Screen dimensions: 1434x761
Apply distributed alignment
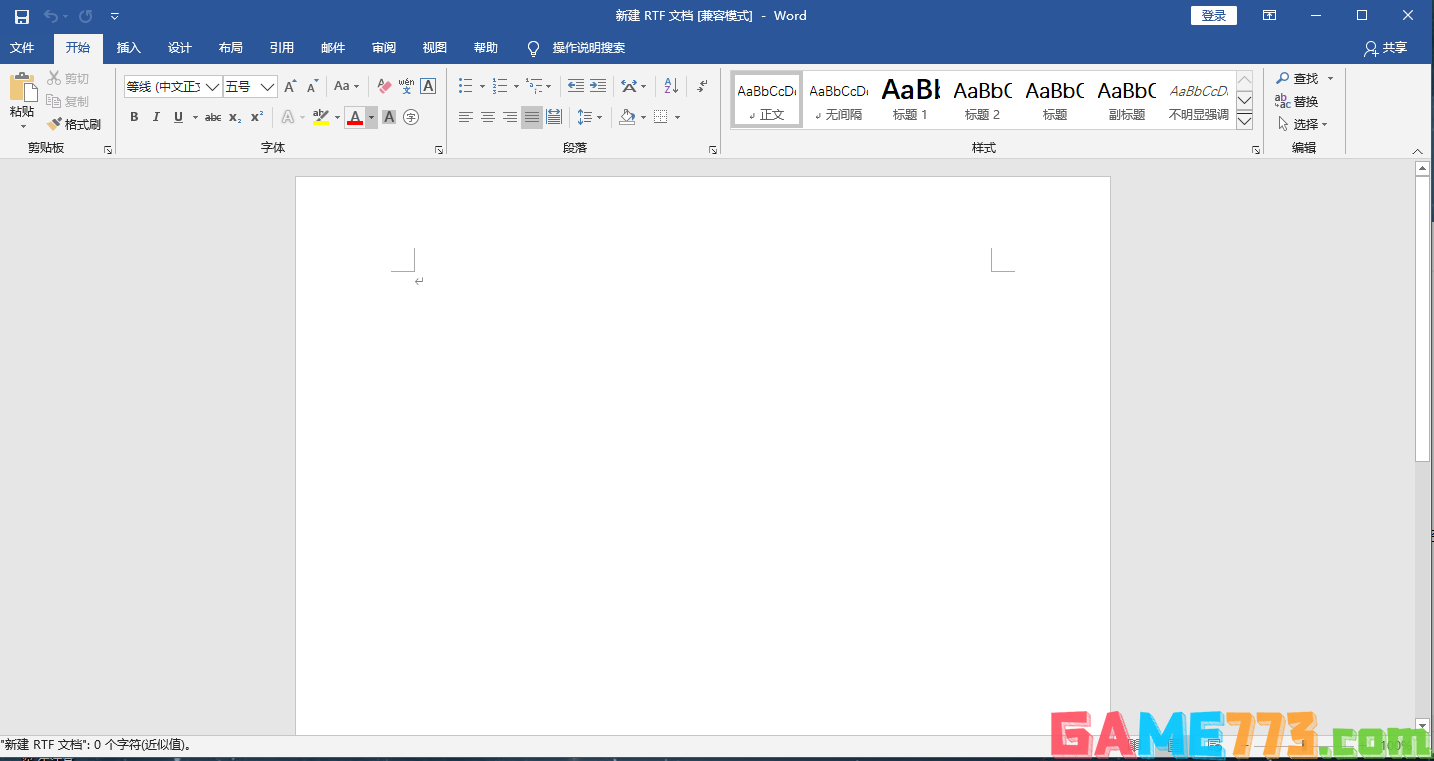[554, 117]
